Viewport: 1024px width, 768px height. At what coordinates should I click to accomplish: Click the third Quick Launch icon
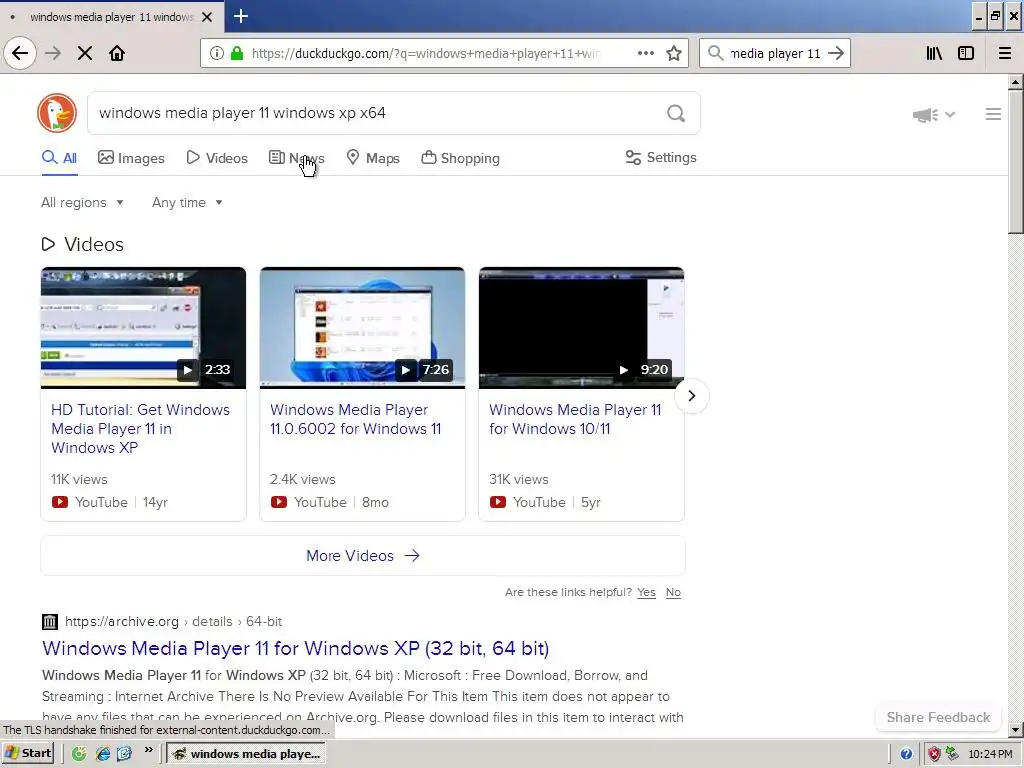pos(124,754)
